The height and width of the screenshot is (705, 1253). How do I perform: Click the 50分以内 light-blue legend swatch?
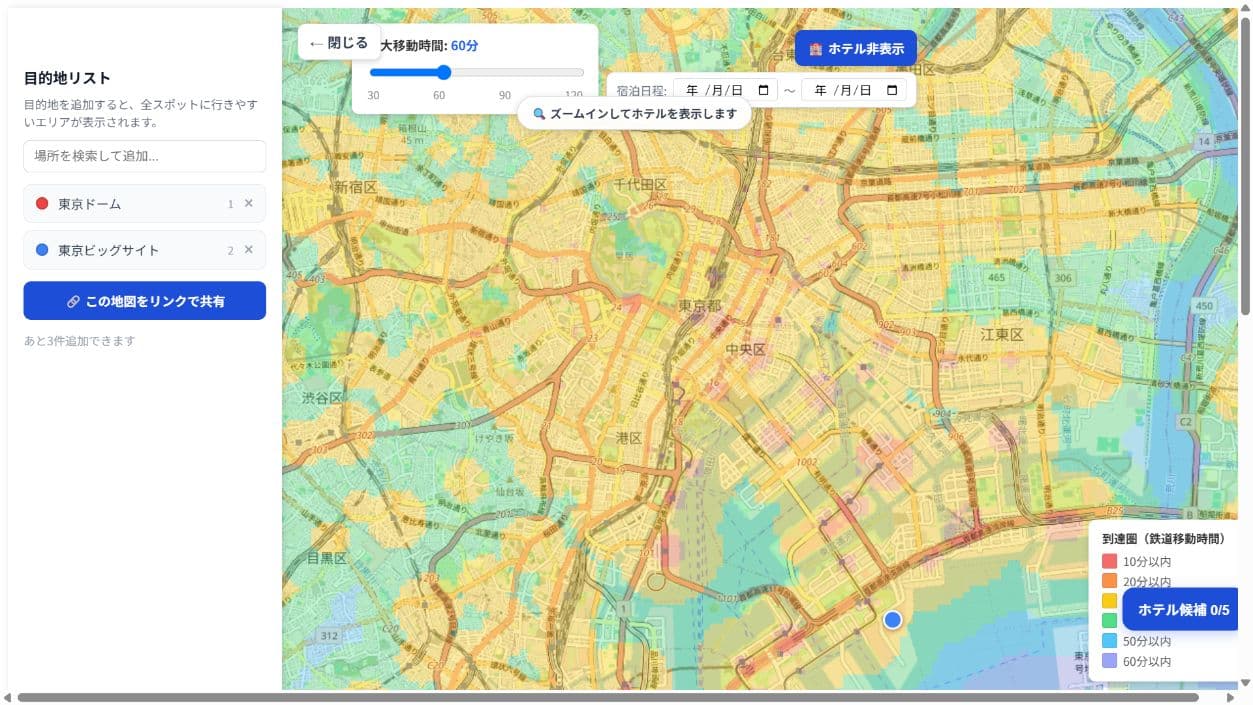click(1109, 641)
